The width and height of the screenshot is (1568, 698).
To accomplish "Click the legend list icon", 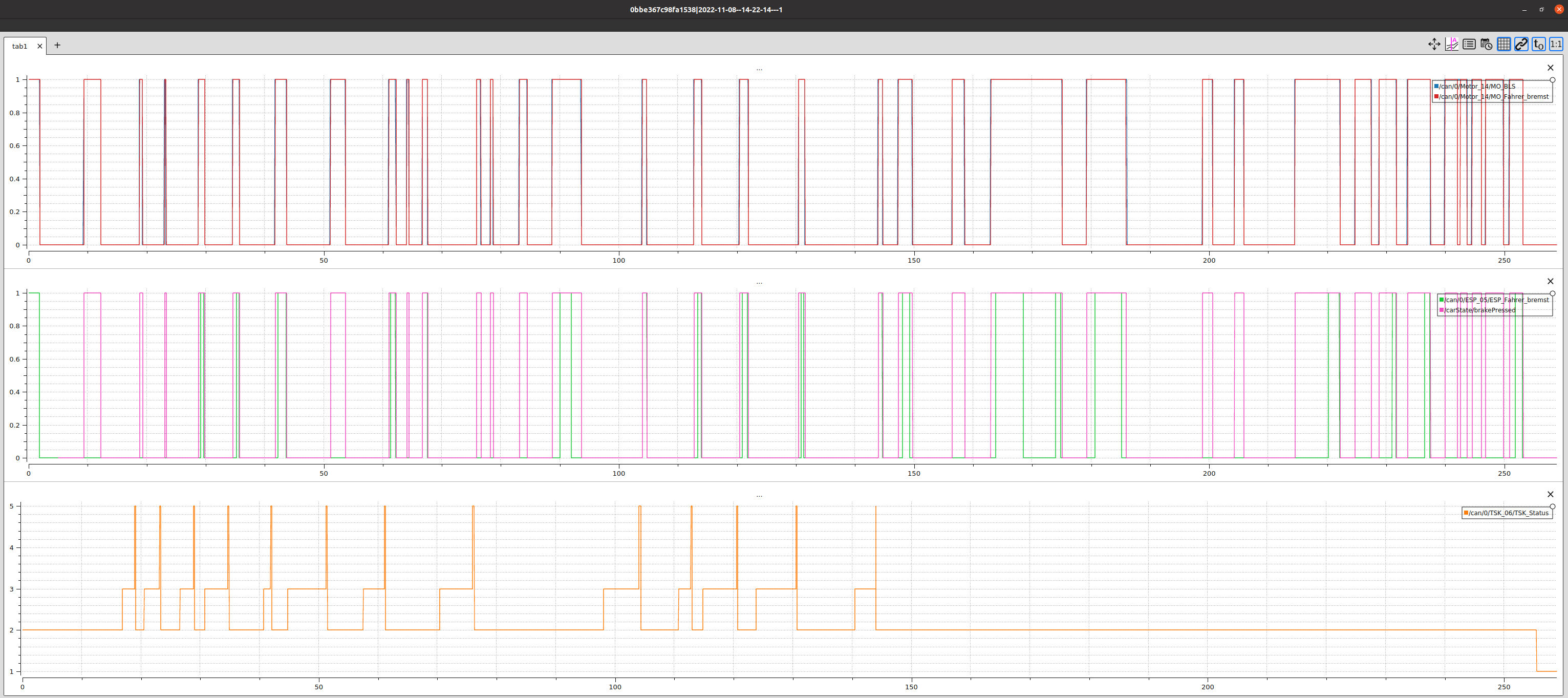I will (1469, 45).
